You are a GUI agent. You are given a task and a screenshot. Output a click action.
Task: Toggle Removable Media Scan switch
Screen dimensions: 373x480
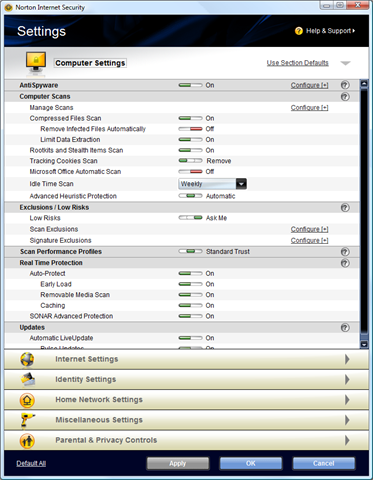click(190, 295)
